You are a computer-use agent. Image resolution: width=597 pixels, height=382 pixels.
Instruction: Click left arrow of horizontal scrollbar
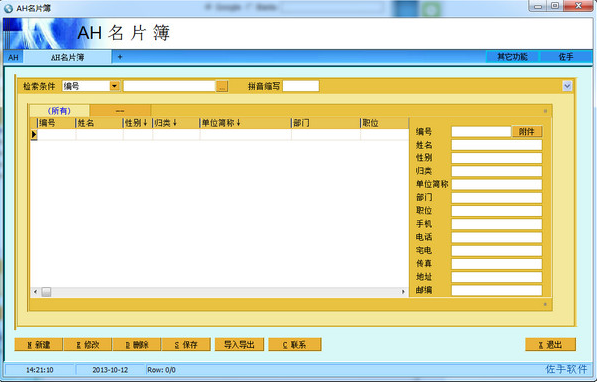pyautogui.click(x=35, y=292)
